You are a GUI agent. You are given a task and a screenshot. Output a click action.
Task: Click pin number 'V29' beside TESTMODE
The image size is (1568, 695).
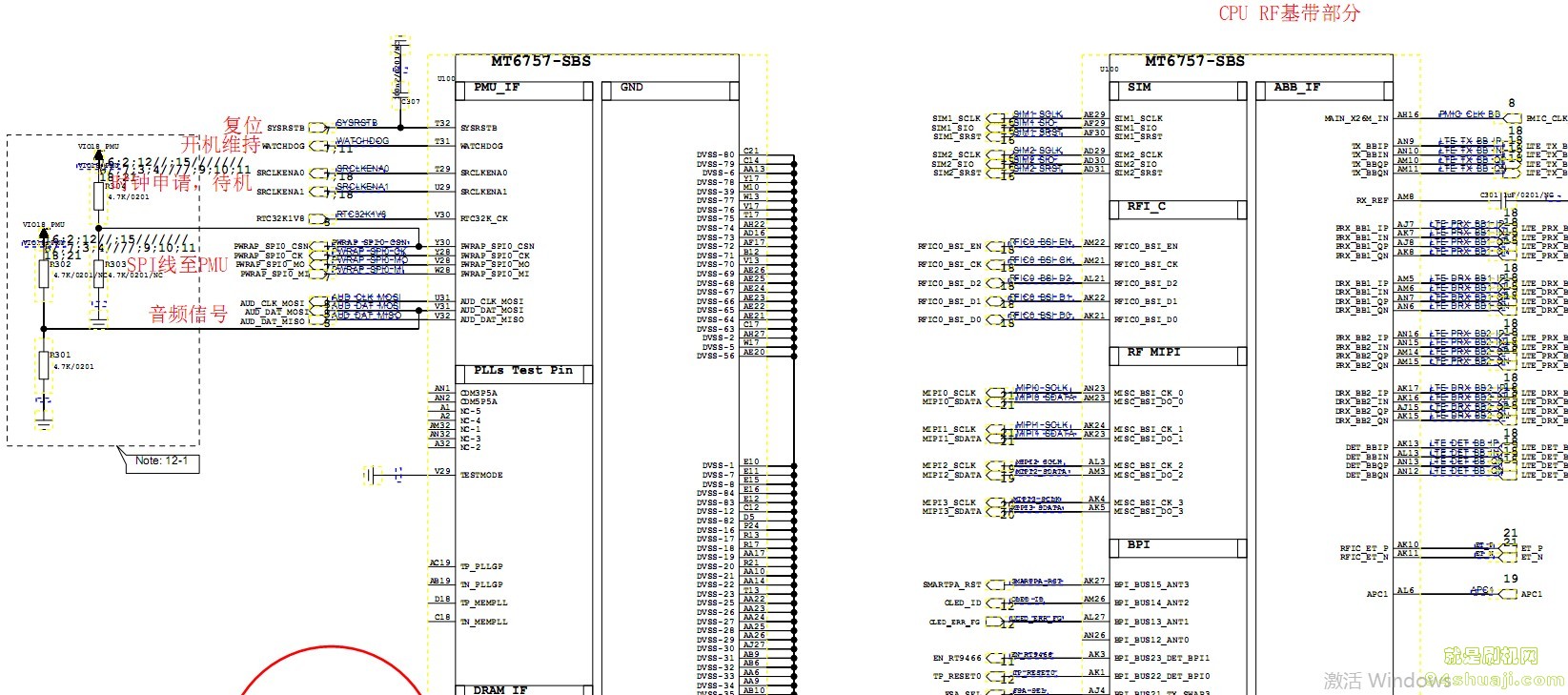click(442, 471)
